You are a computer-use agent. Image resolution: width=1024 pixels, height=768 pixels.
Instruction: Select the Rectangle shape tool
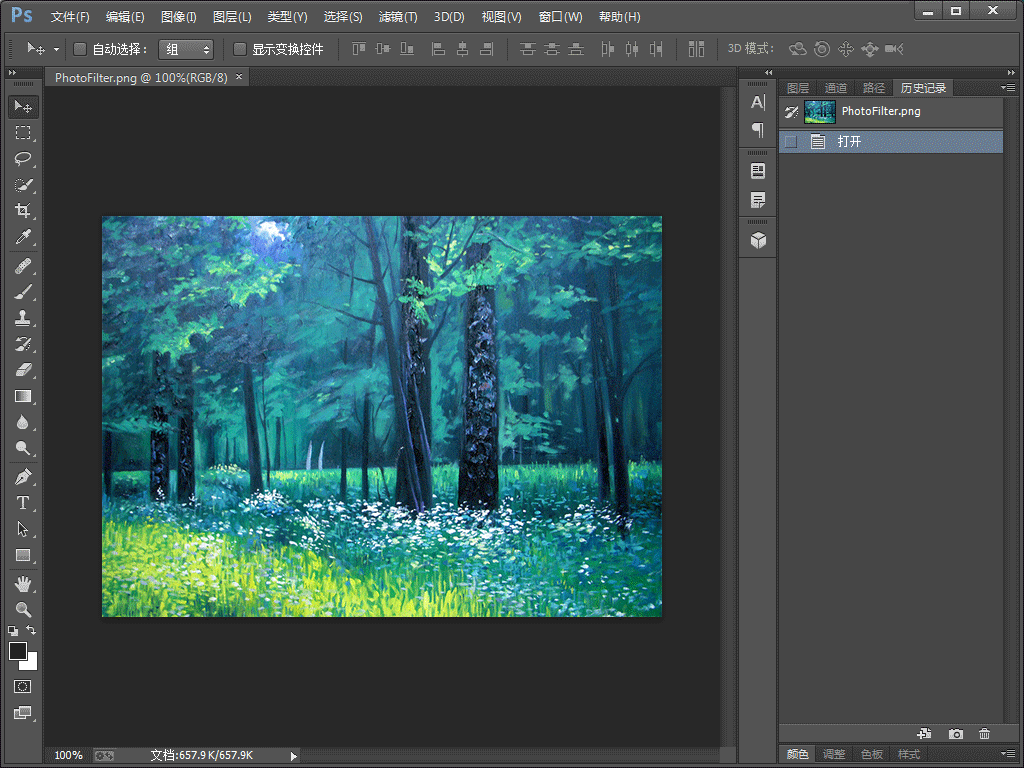tap(23, 555)
